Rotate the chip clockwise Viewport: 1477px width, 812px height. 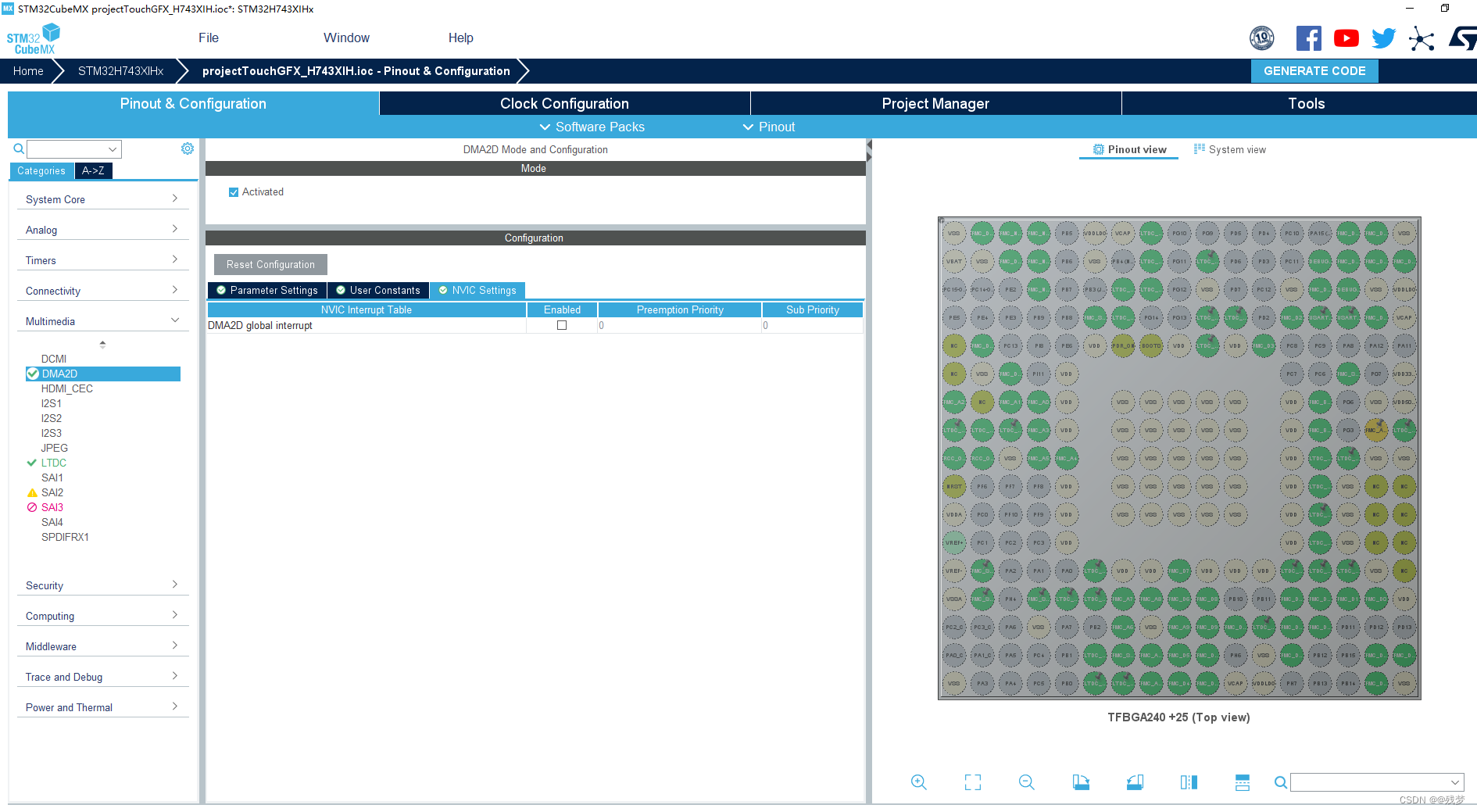(x=1081, y=782)
